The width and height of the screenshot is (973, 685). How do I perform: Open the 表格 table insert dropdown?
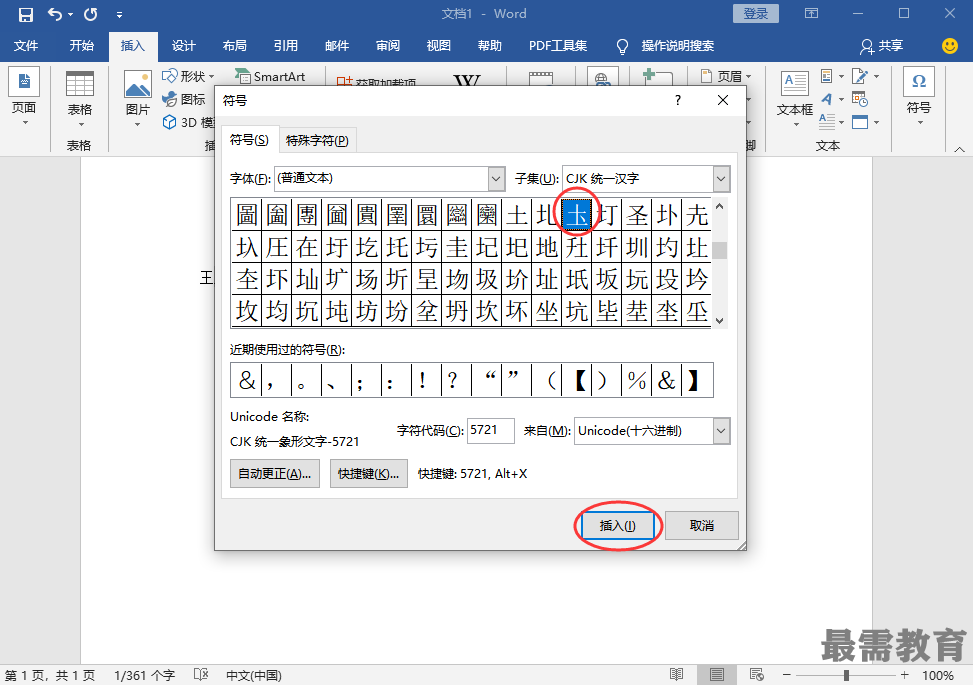(79, 99)
